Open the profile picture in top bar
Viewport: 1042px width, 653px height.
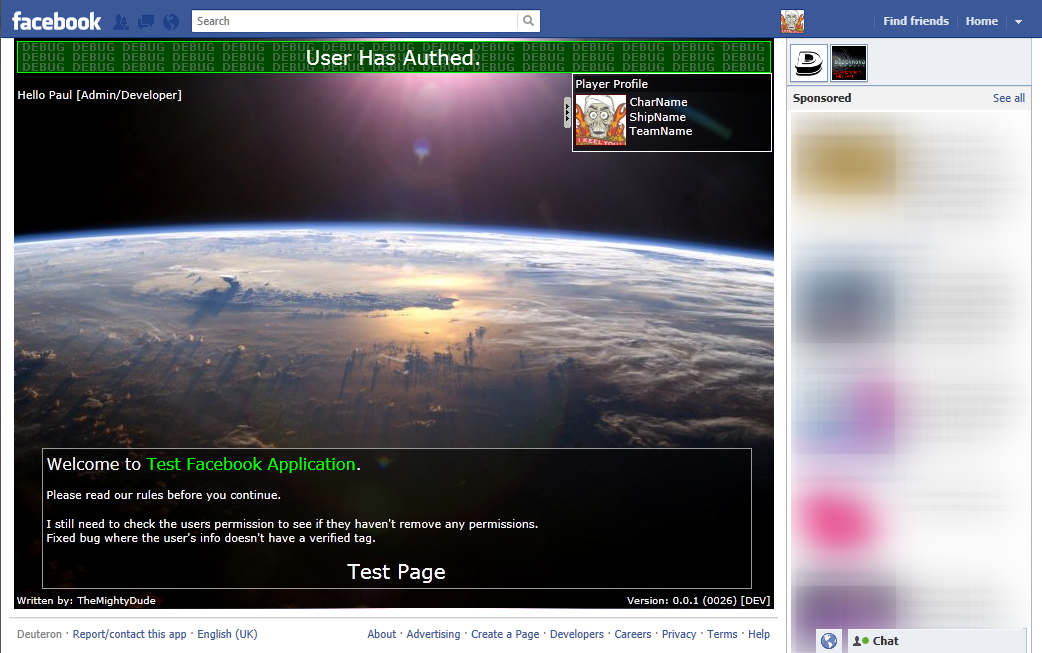pyautogui.click(x=792, y=21)
